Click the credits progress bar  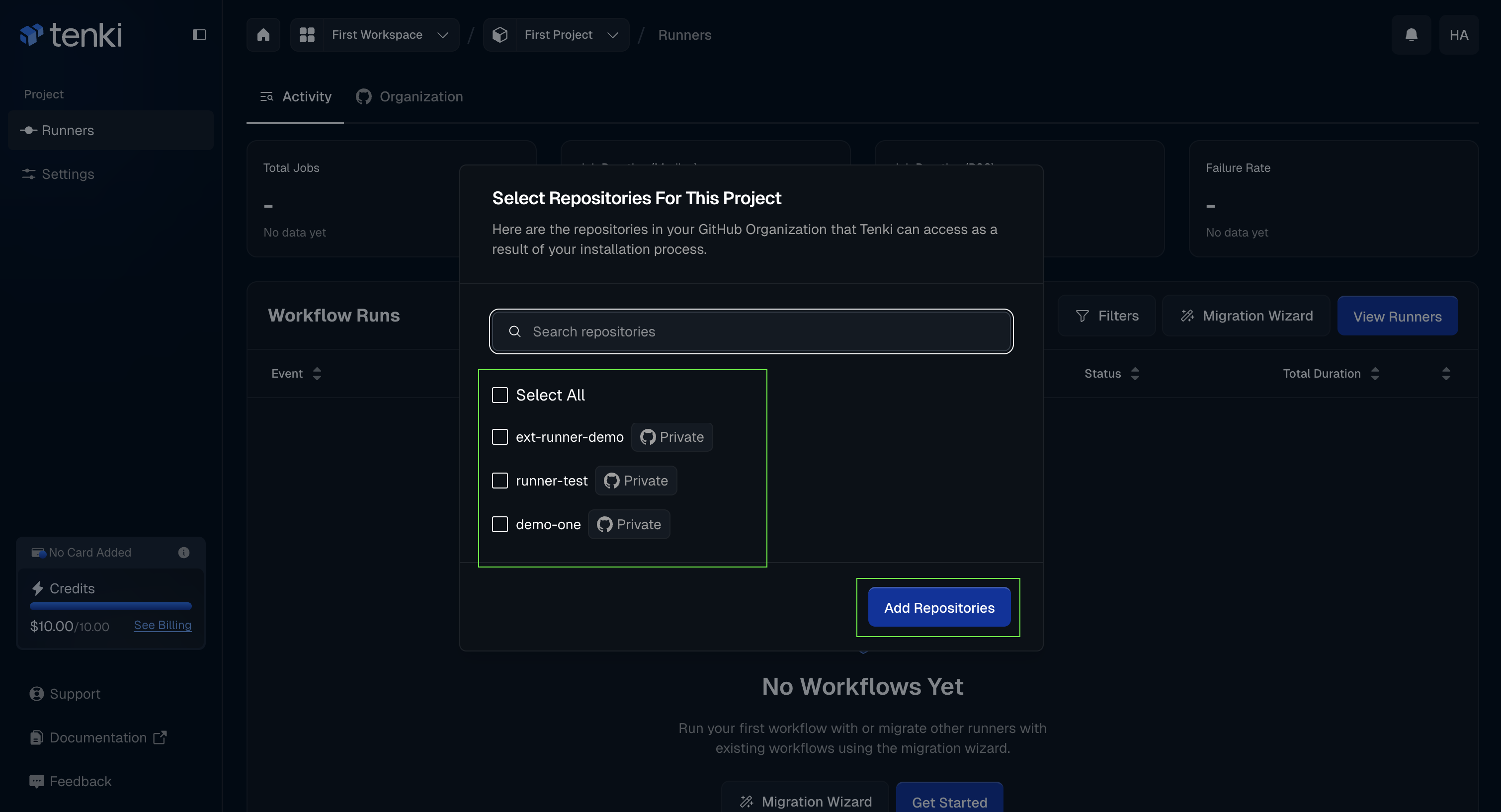click(x=111, y=606)
